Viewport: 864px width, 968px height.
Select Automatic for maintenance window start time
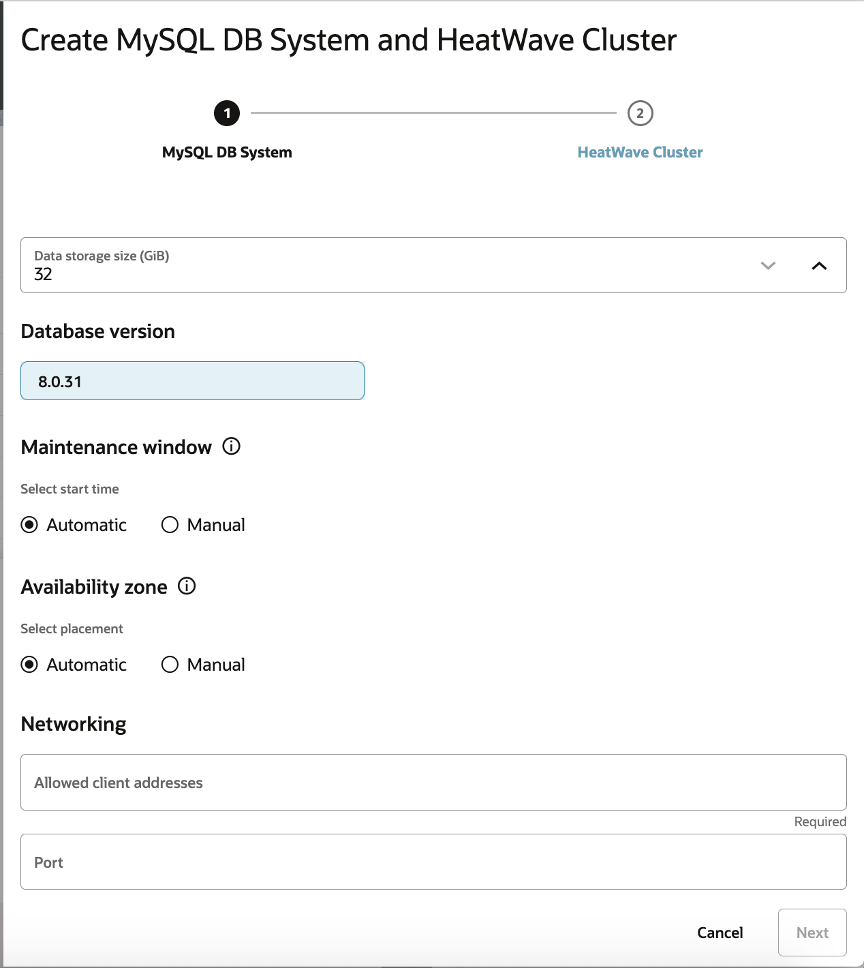pos(30,525)
